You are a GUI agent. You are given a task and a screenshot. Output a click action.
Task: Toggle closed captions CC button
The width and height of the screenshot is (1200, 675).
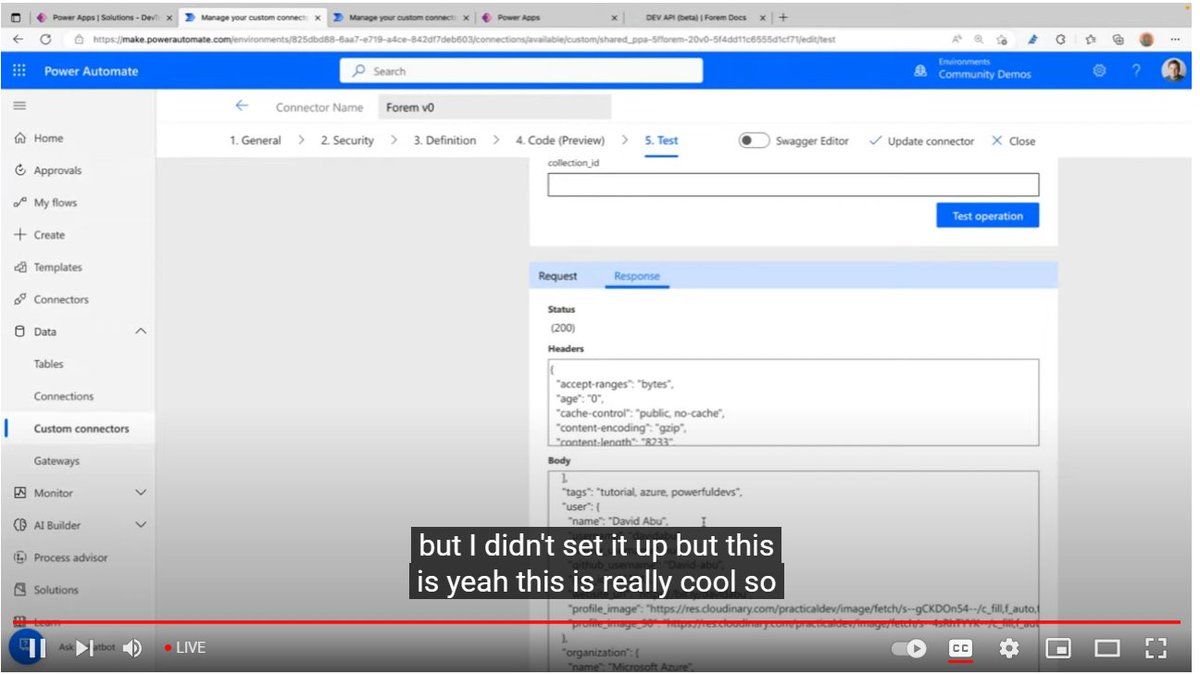pyautogui.click(x=960, y=648)
